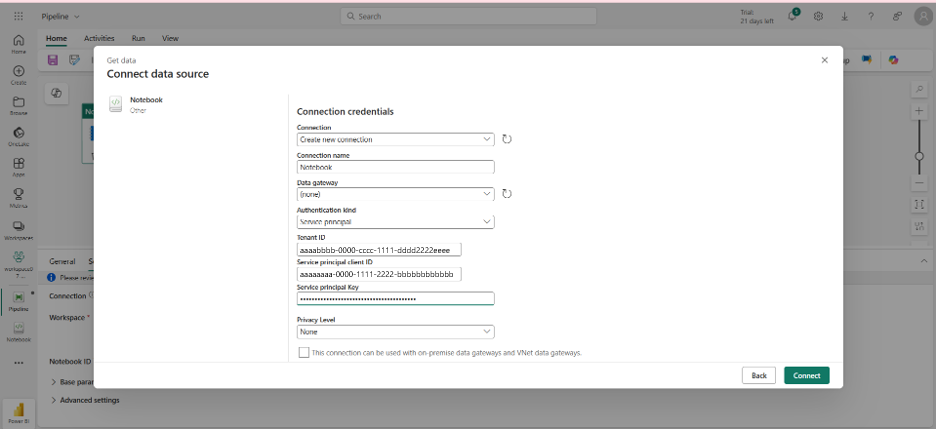This screenshot has width=936, height=429.
Task: Open the Power BI experience switcher
Action: pos(19,413)
